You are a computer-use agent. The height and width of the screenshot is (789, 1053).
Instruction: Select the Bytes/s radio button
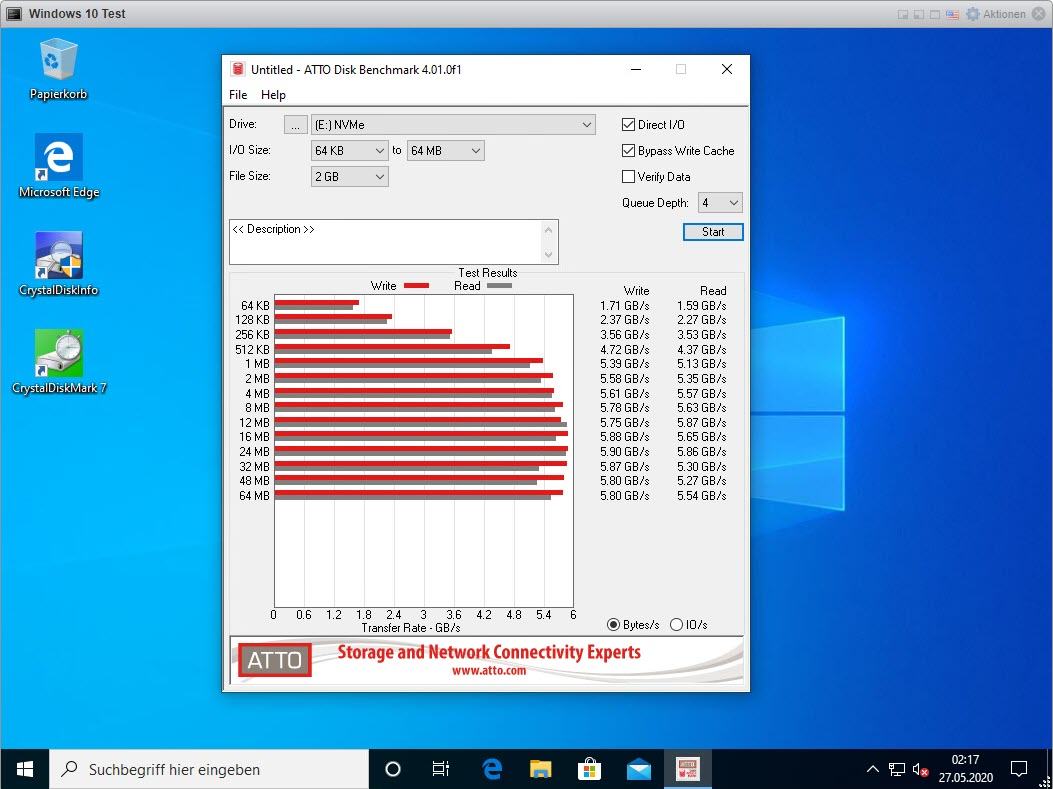click(x=613, y=624)
